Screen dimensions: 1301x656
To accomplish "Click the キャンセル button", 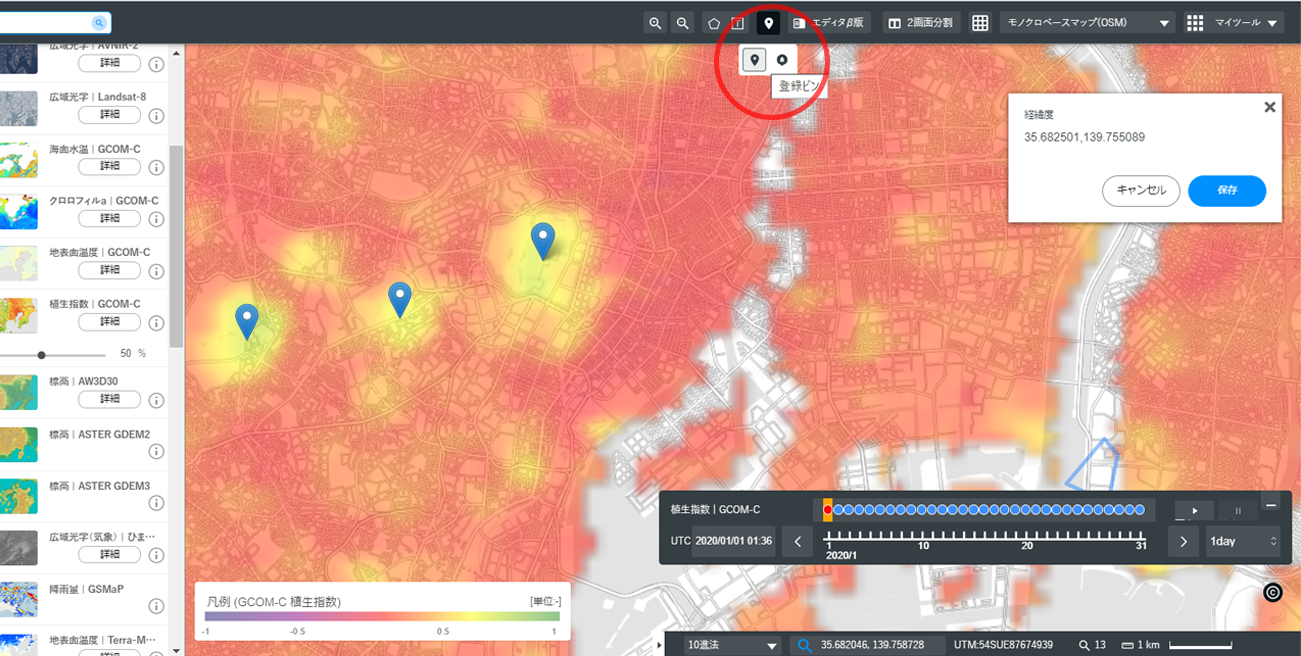I will click(x=1141, y=191).
